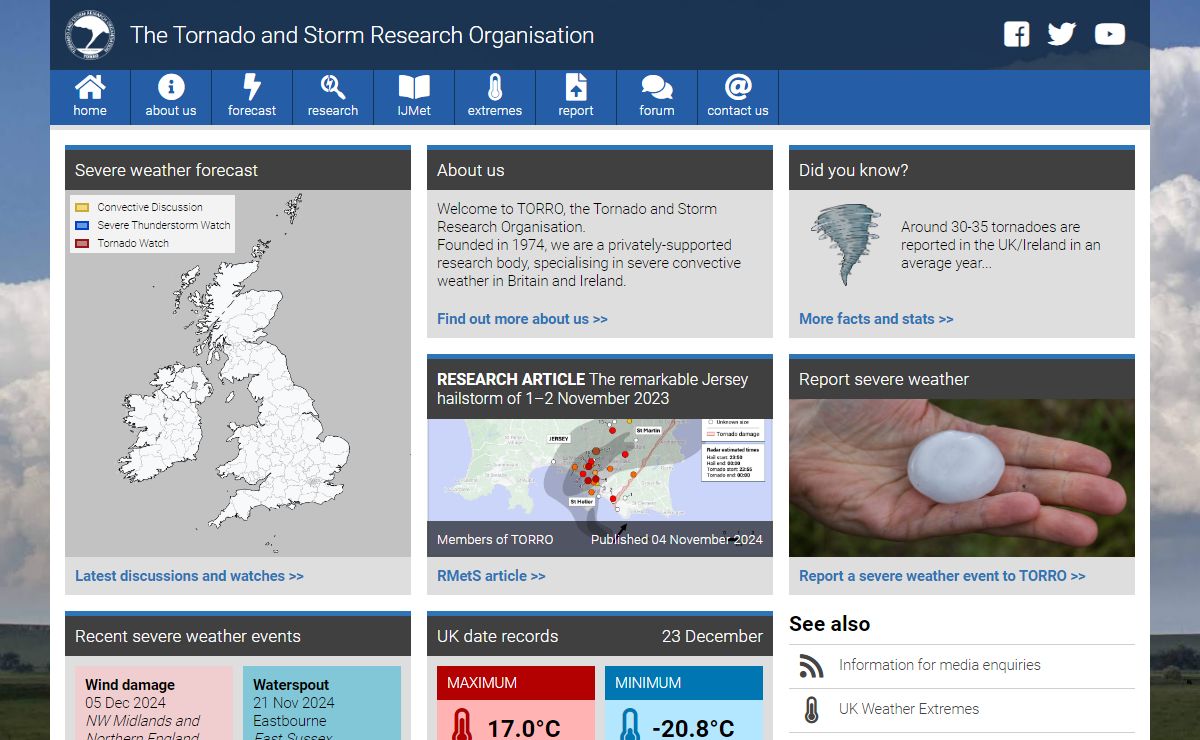Open 'Information for media enquiries' link

pyautogui.click(x=940, y=665)
